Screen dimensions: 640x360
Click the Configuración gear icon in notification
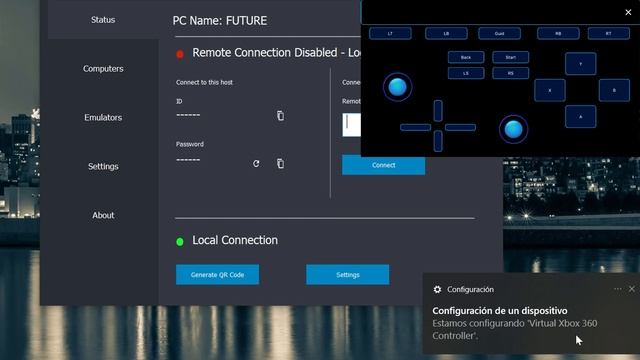(437, 289)
